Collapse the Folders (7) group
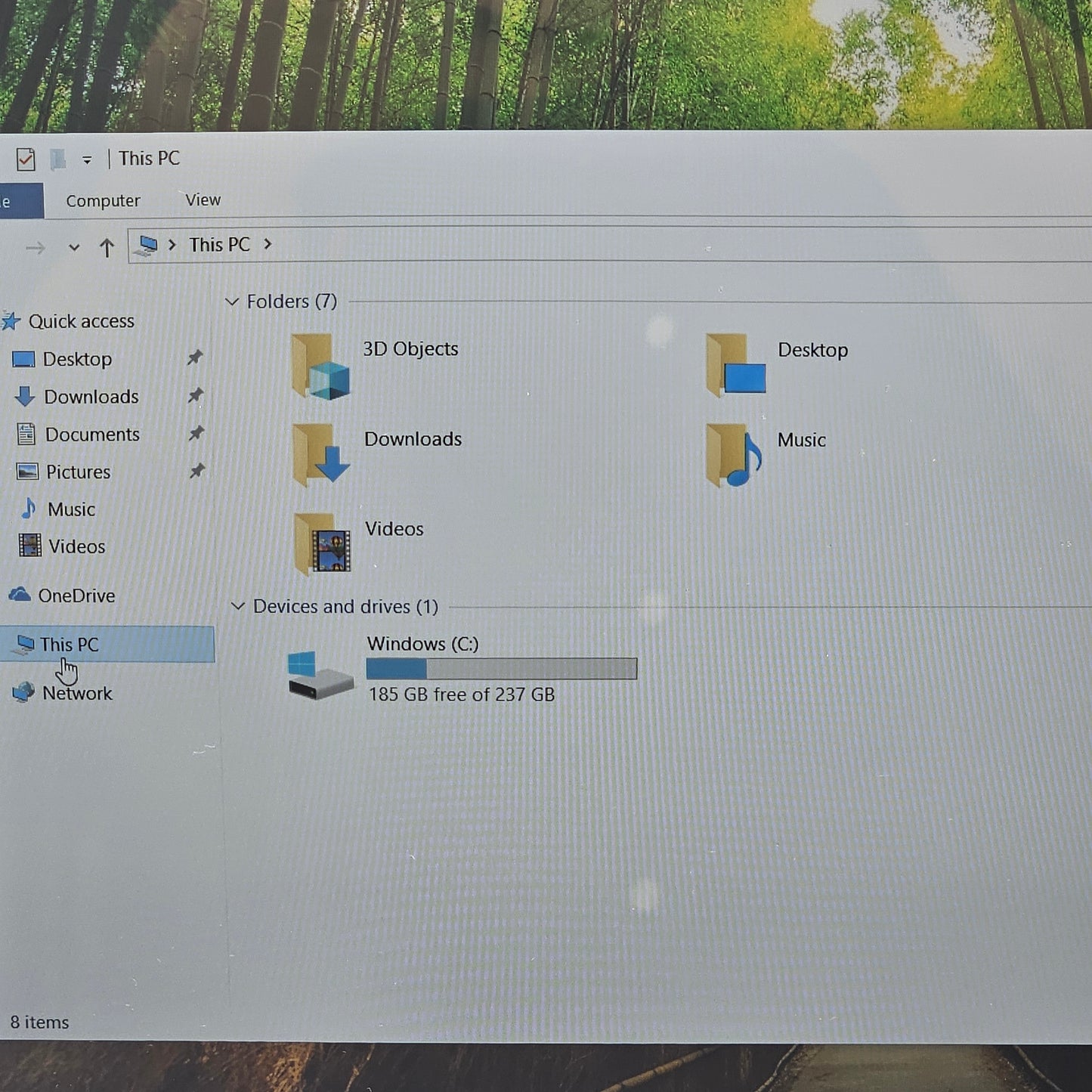The width and height of the screenshot is (1092, 1092). pos(232,302)
